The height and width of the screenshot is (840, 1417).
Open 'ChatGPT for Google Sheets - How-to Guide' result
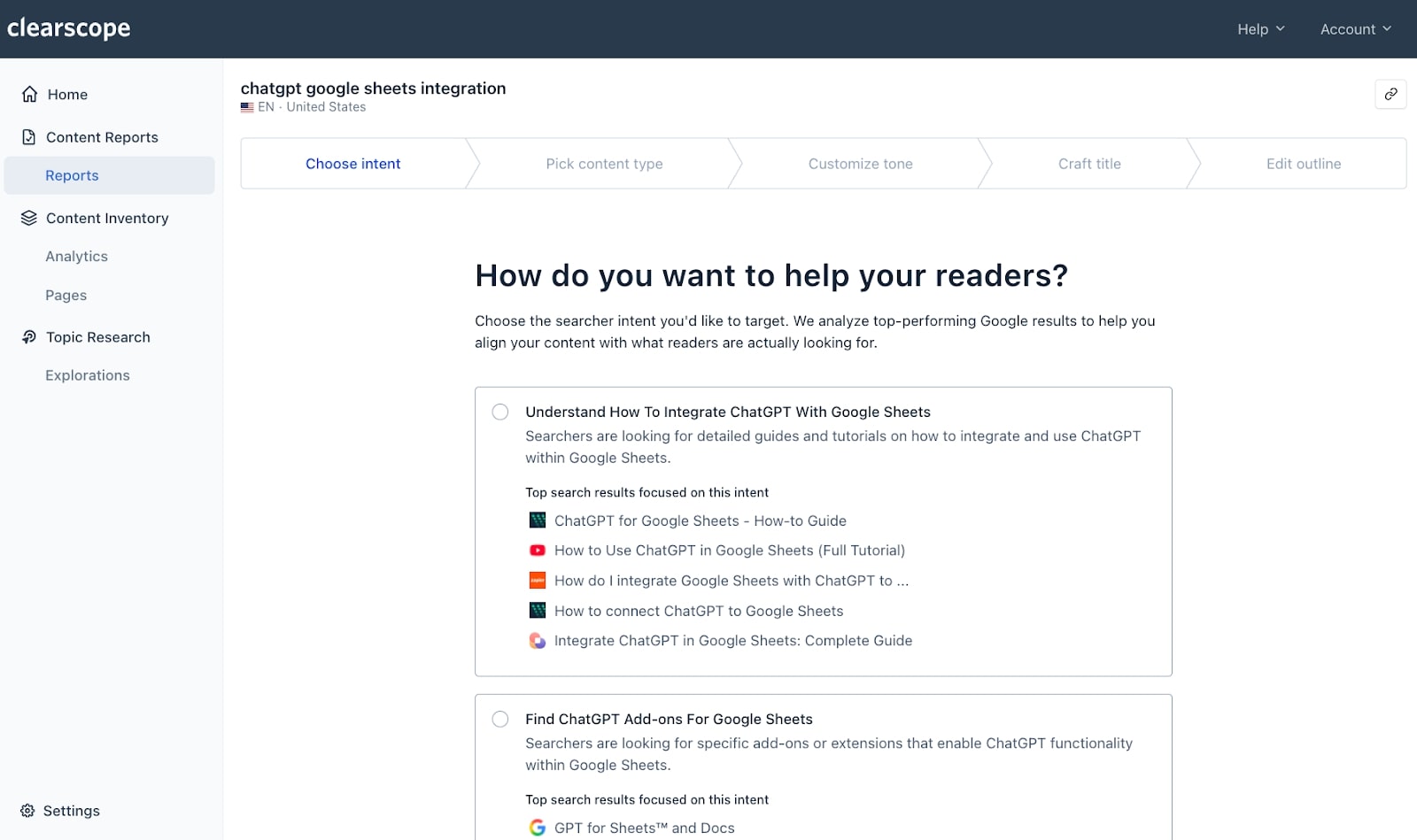(700, 520)
